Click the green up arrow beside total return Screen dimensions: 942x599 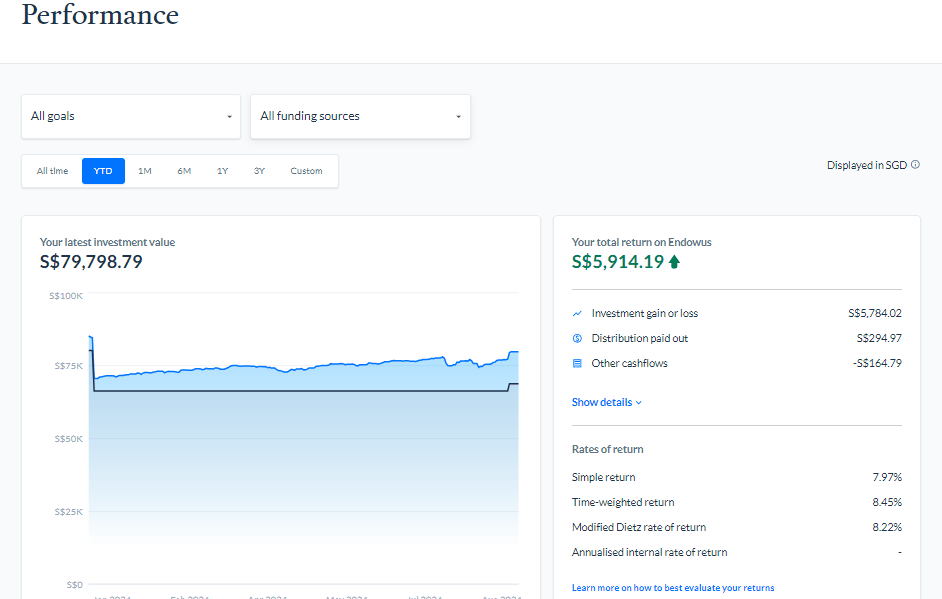coord(674,262)
